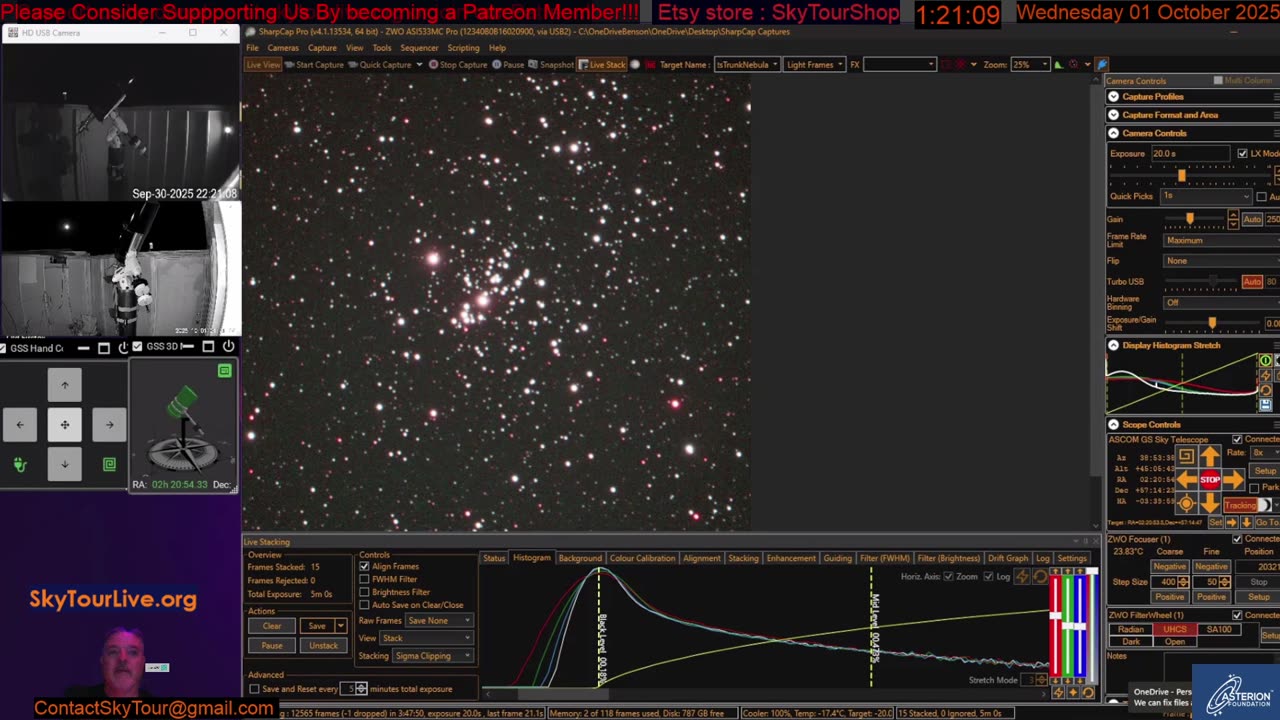Click the spiral search icon in Scope Controls
Viewport: 1280px width, 720px height.
1186,456
